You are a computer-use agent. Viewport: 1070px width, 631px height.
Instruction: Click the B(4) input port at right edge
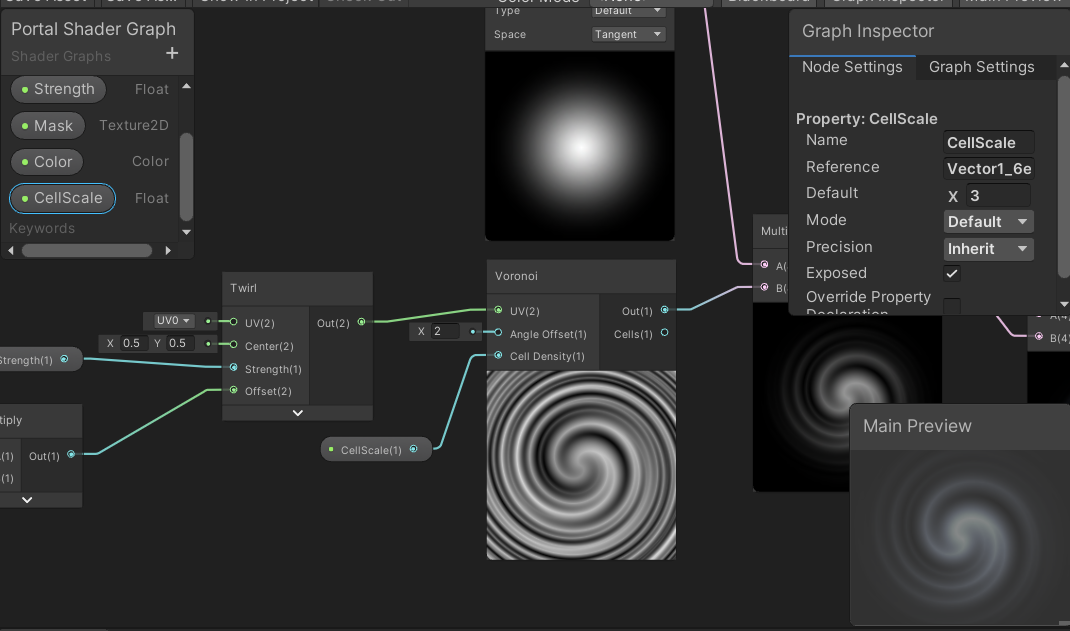click(x=1039, y=336)
